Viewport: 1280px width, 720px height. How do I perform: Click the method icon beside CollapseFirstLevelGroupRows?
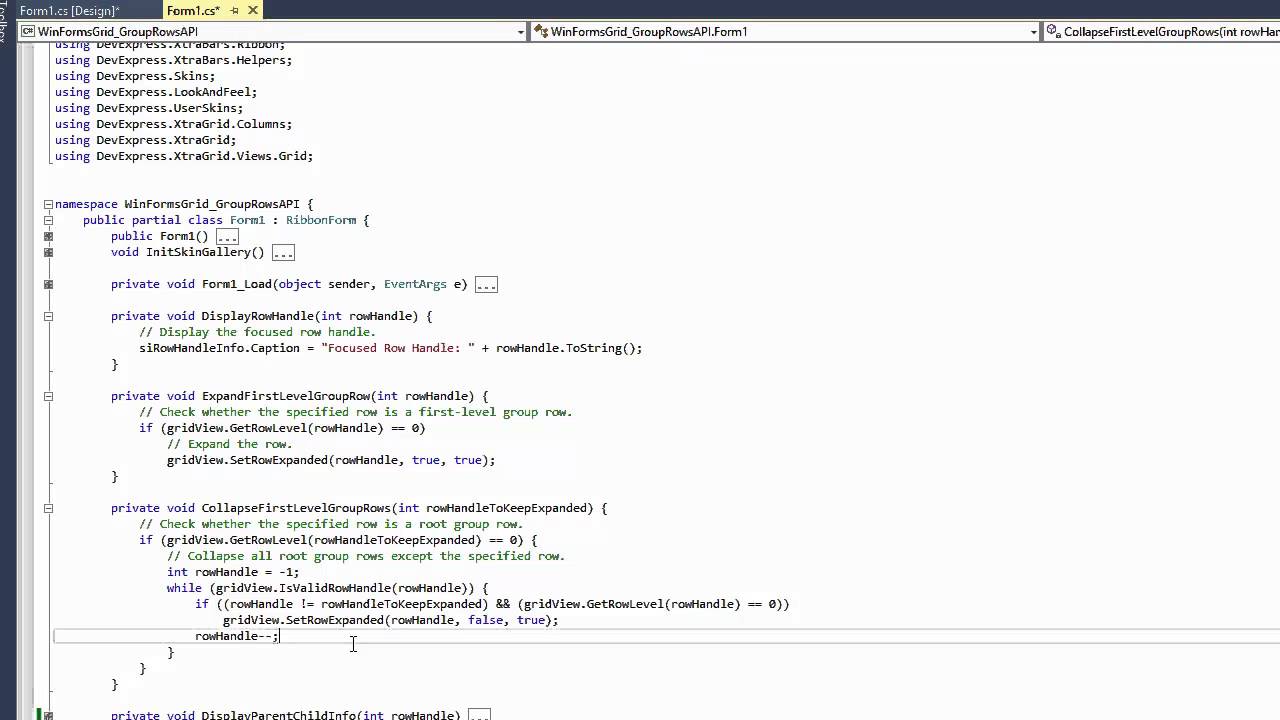[x=1053, y=31]
